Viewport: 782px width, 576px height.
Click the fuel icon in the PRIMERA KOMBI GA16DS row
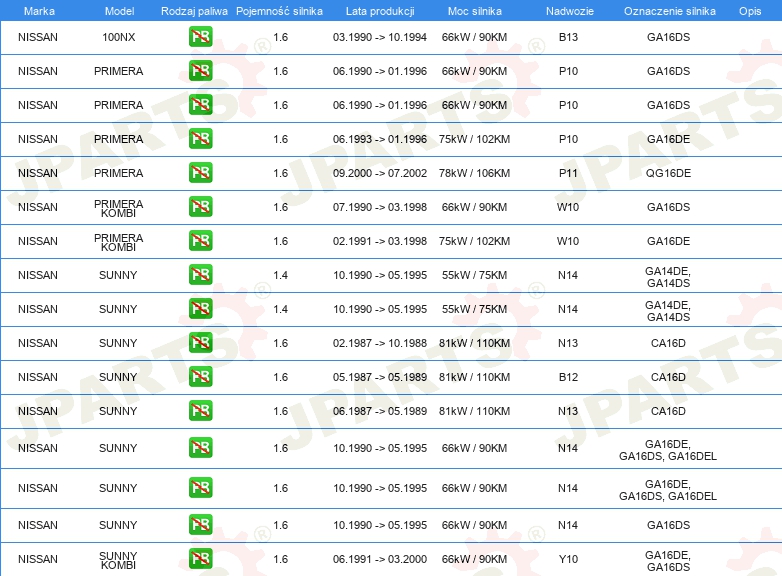click(x=200, y=206)
